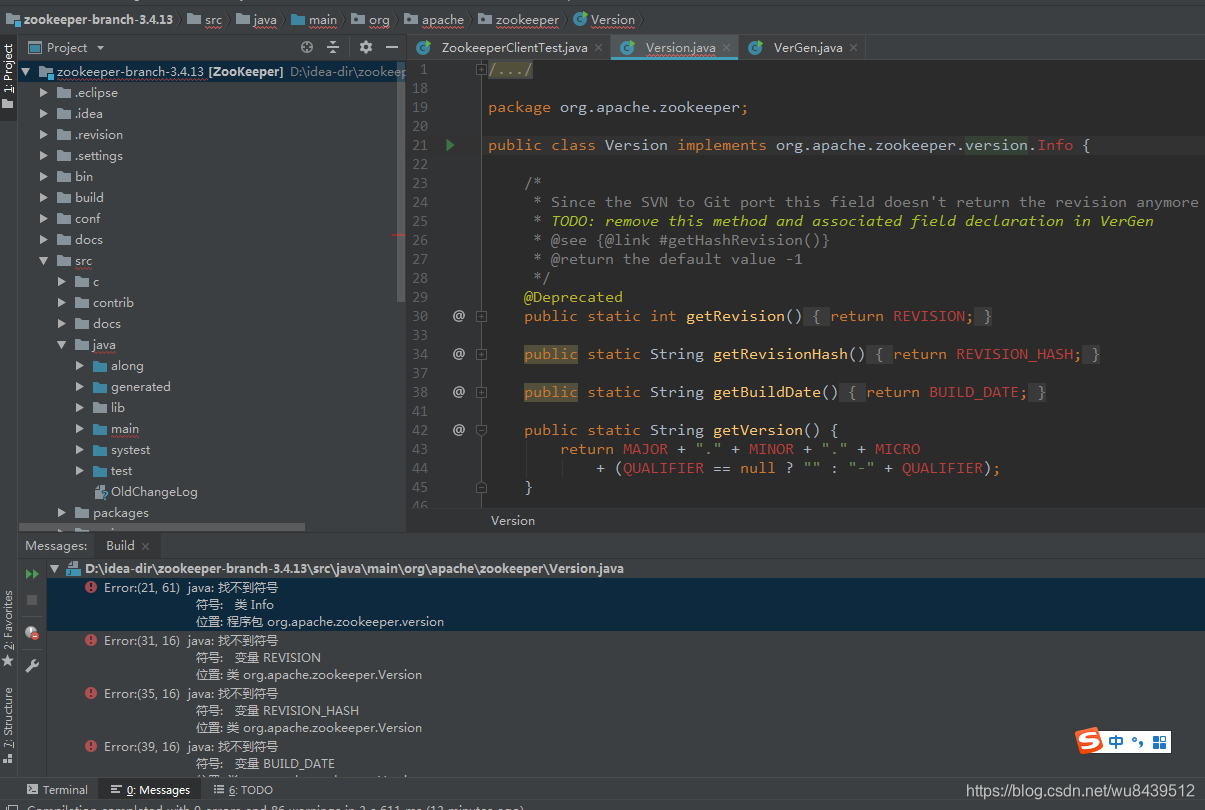Open the 2: Favorites side tool window
1205x810 pixels.
click(8, 630)
